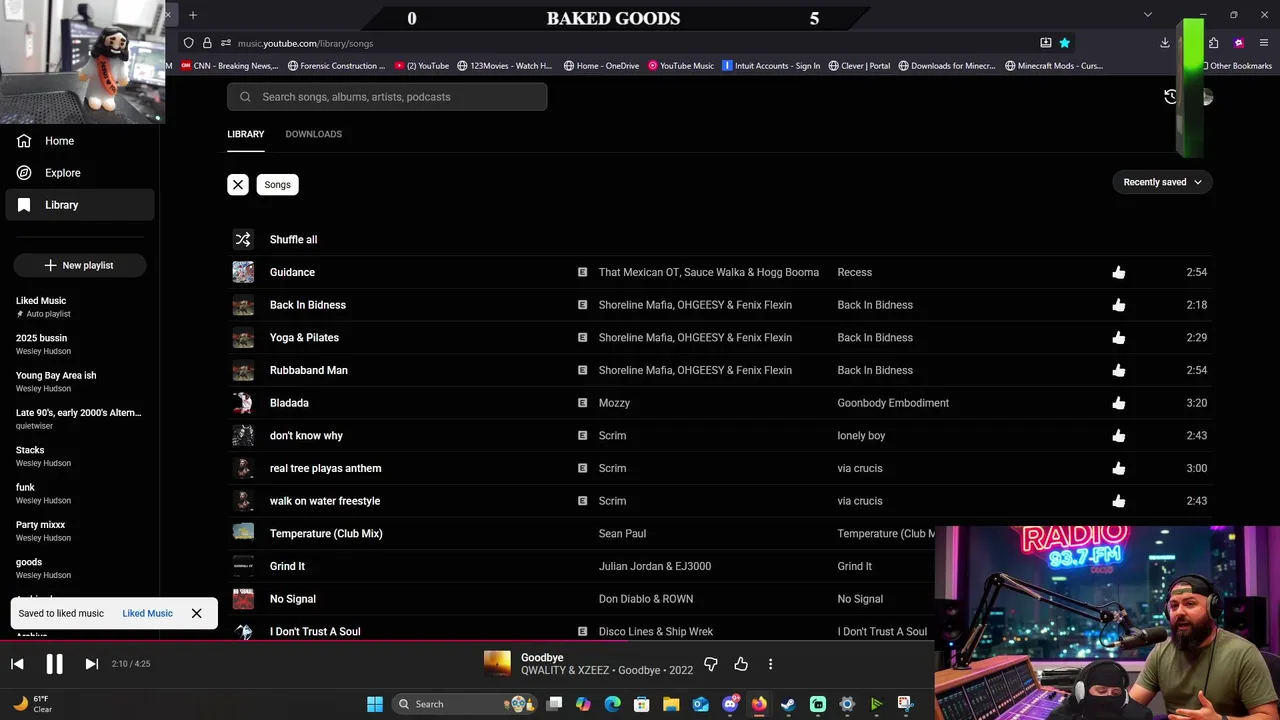
Task: Click the Temperature (Club Mix) thumbnail
Action: pos(243,533)
